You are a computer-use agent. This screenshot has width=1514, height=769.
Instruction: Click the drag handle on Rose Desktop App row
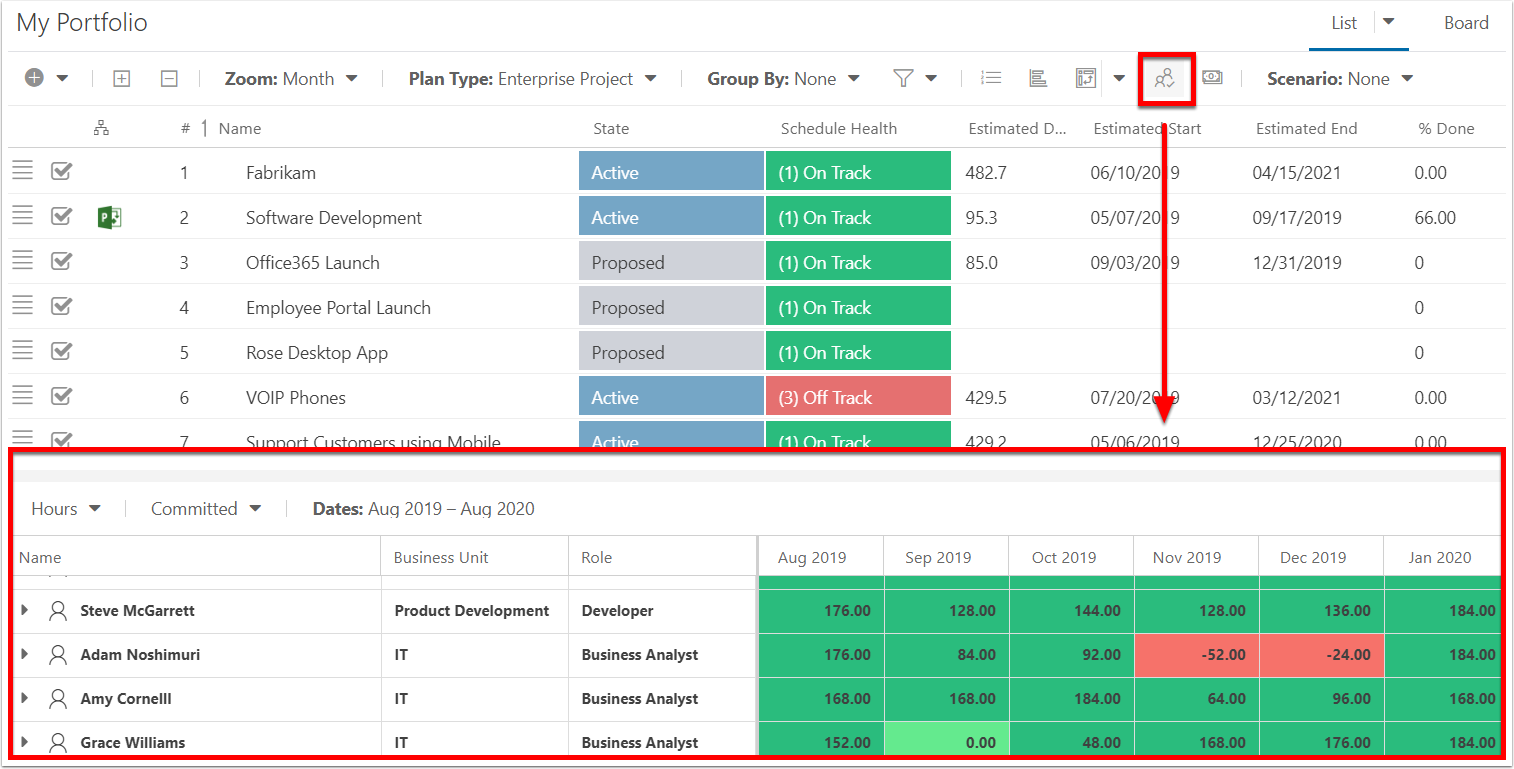coord(22,351)
